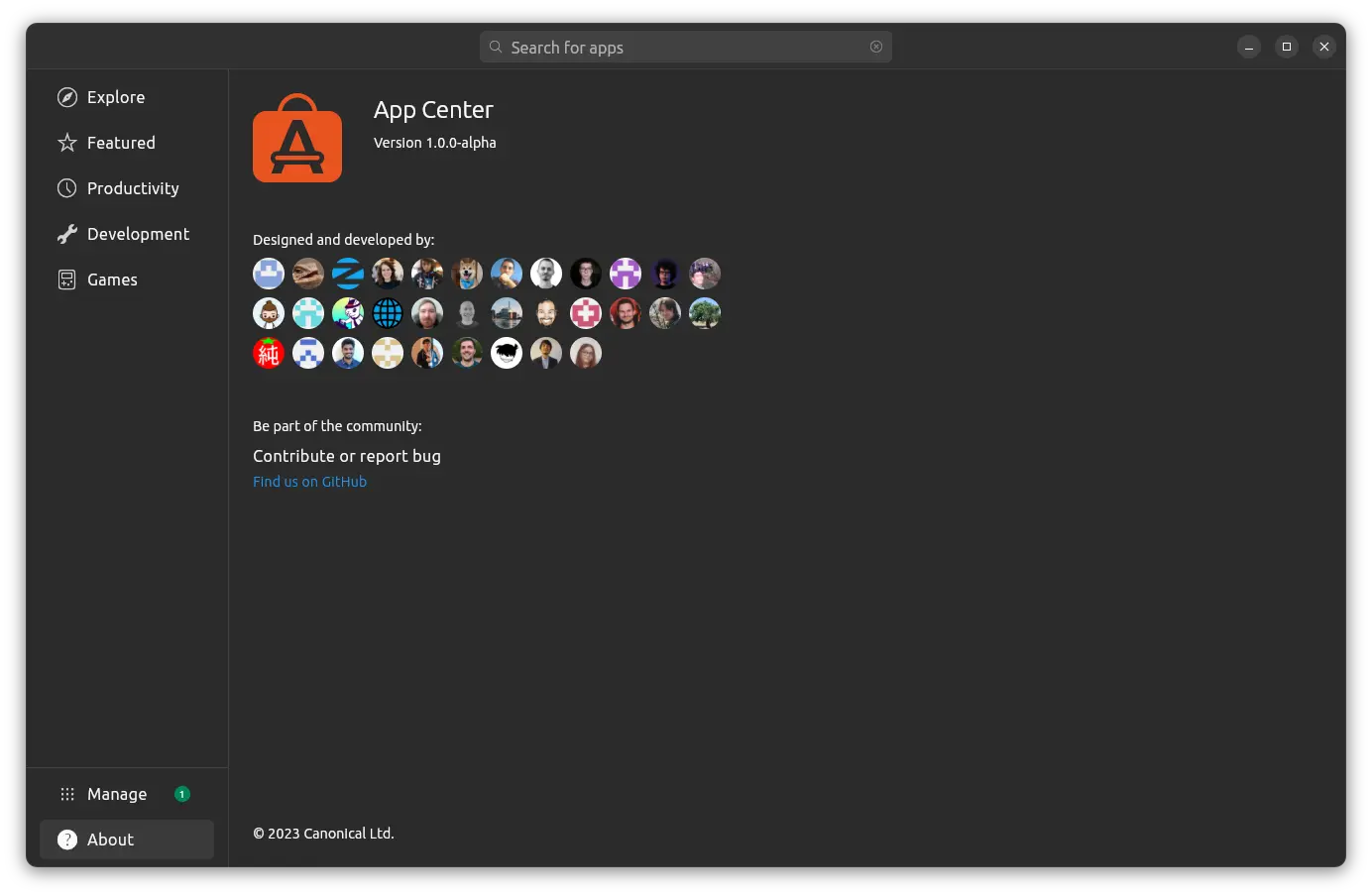Open the red tomato kanji avatar

coord(269,353)
